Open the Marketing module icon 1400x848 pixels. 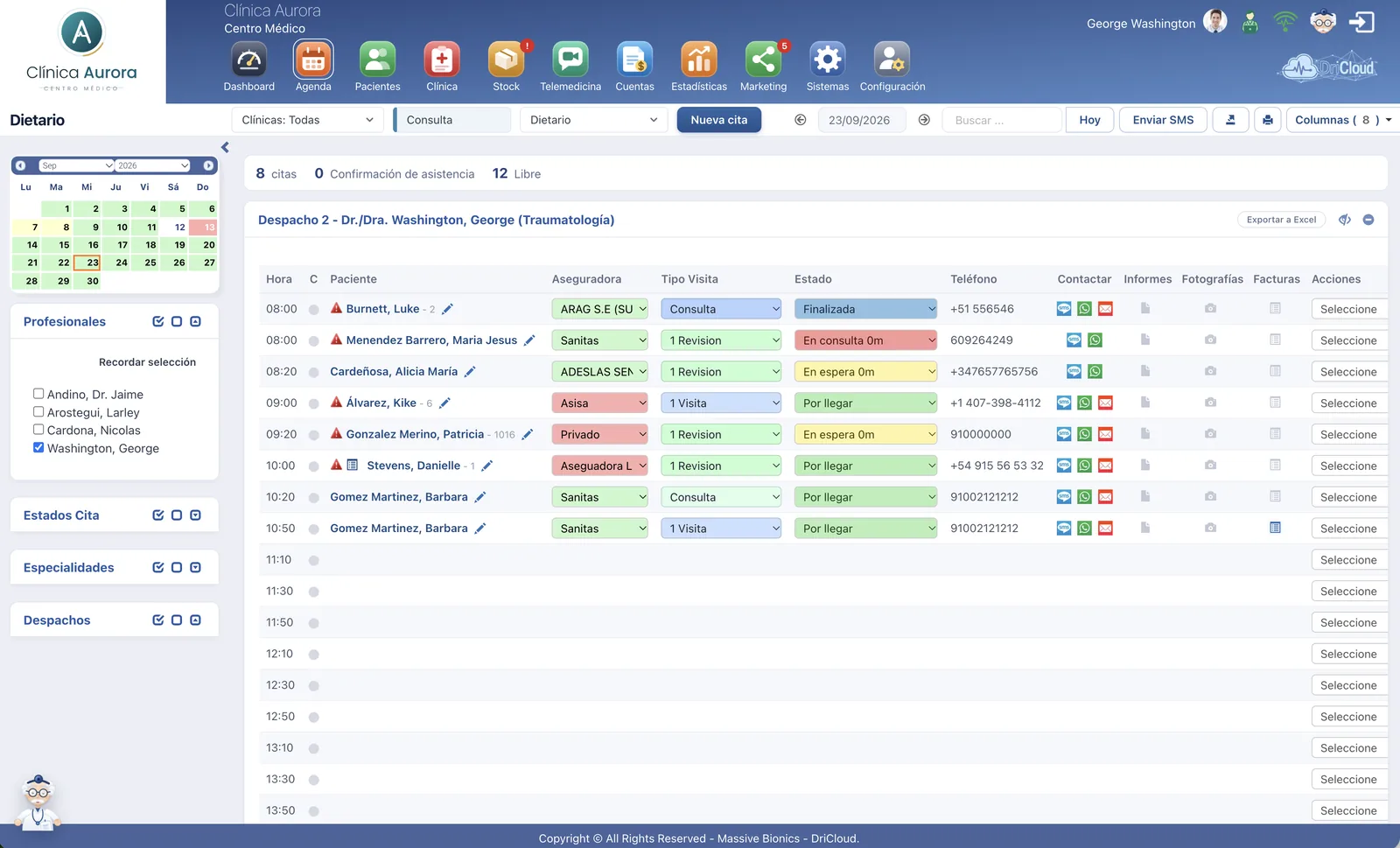click(763, 60)
